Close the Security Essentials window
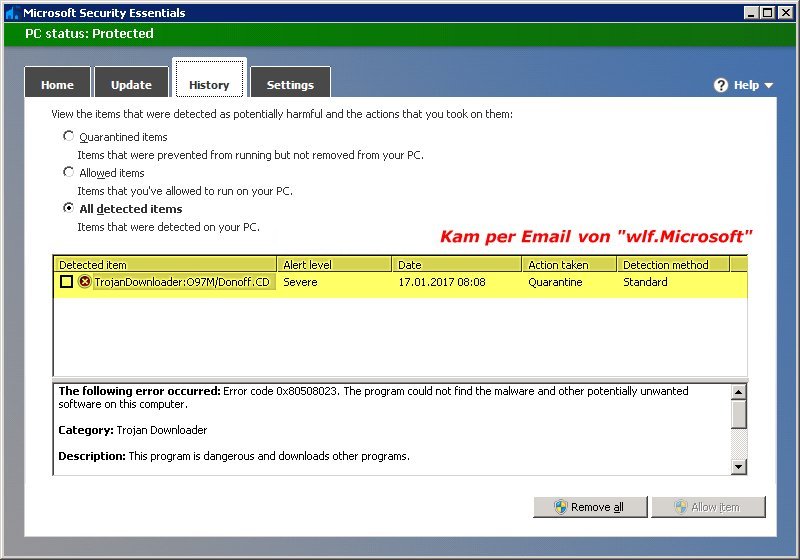Screen dimensions: 800x560 click(786, 13)
